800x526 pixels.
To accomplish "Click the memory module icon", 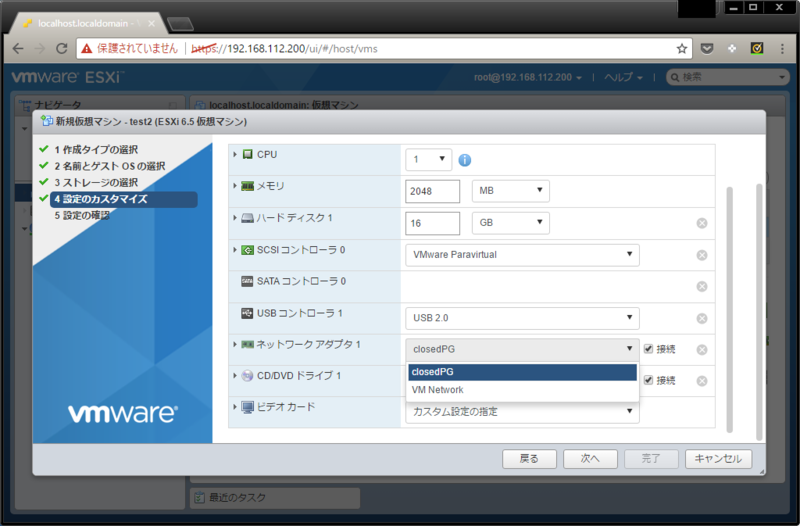I will tap(247, 186).
